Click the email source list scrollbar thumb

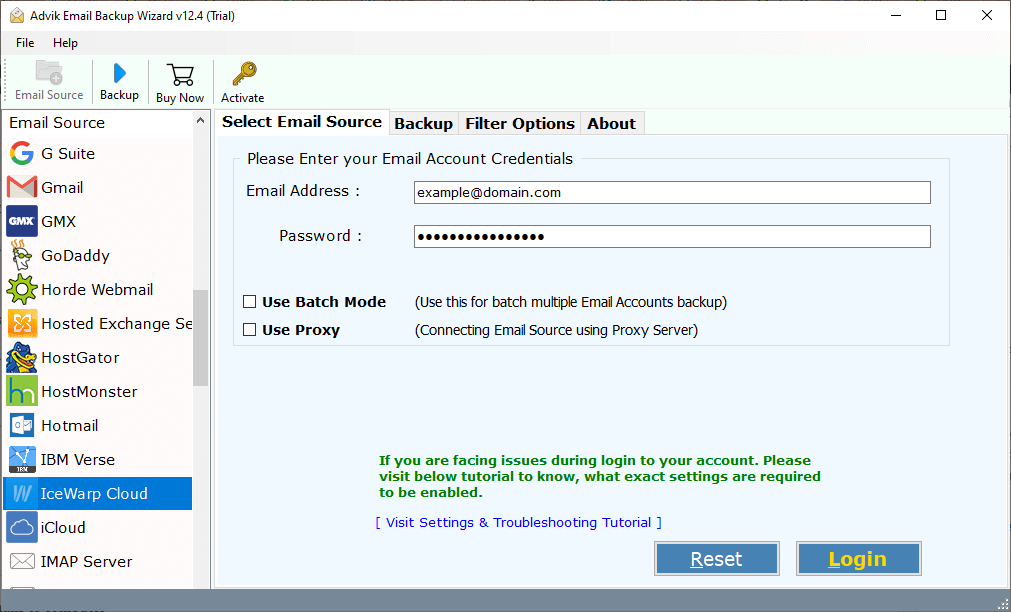(200, 338)
